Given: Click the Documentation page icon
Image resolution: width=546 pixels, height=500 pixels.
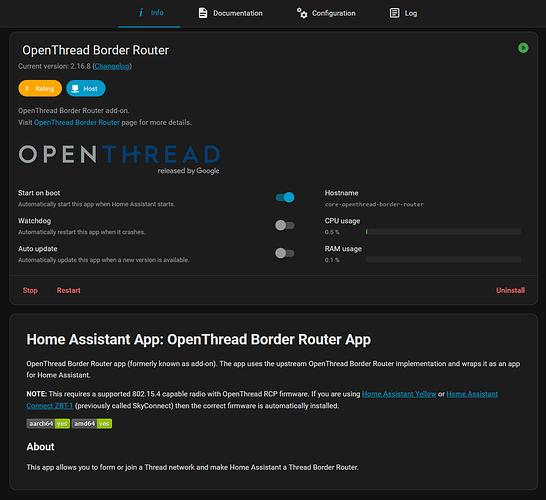Looking at the screenshot, I should point(203,13).
